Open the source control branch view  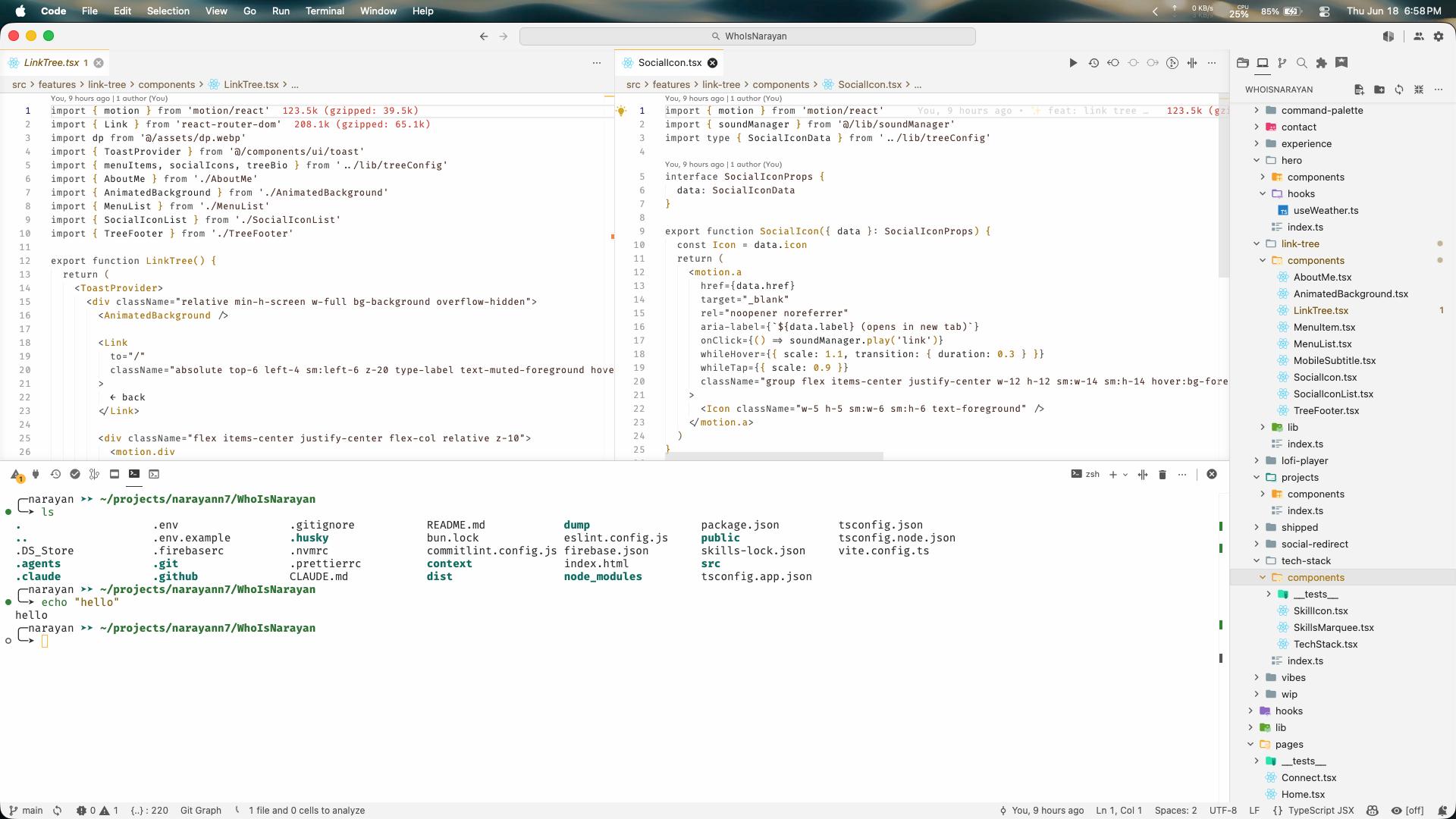pos(1282,63)
